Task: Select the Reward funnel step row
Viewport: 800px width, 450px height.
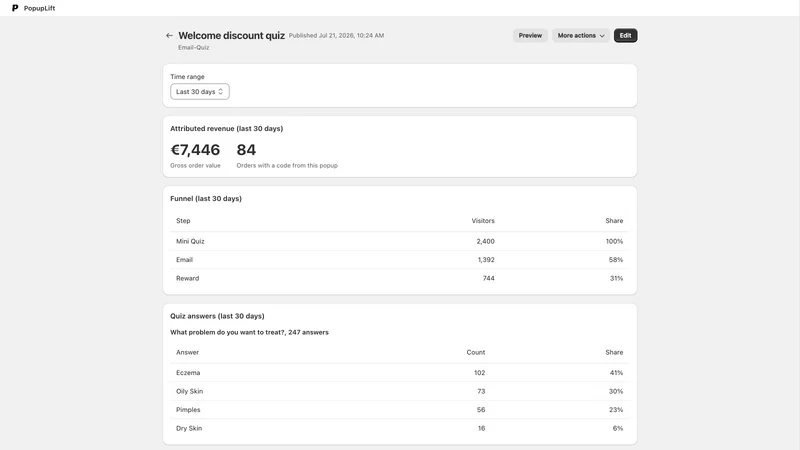Action: [x=399, y=278]
